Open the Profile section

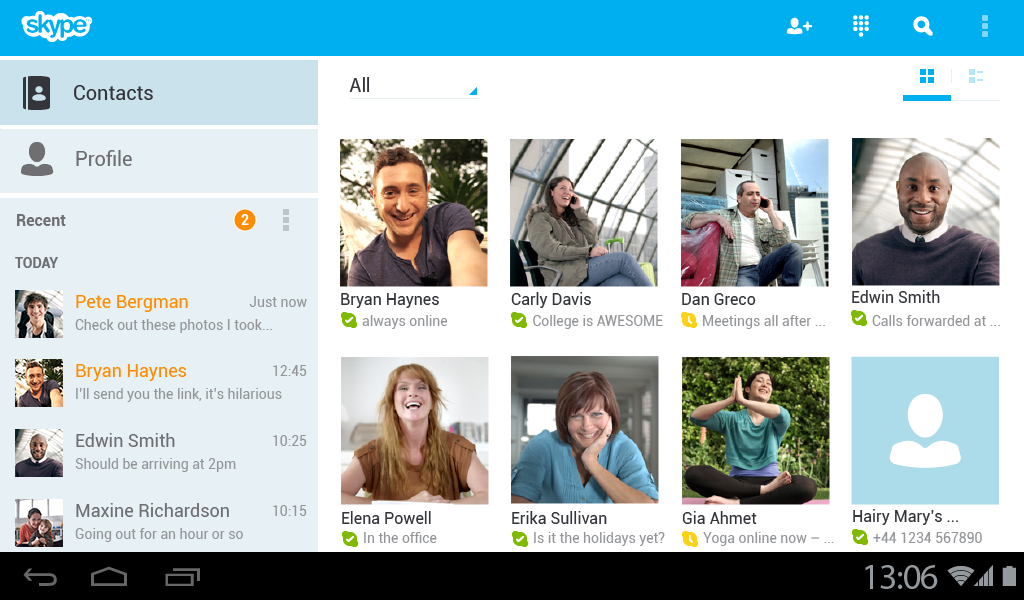pos(159,160)
